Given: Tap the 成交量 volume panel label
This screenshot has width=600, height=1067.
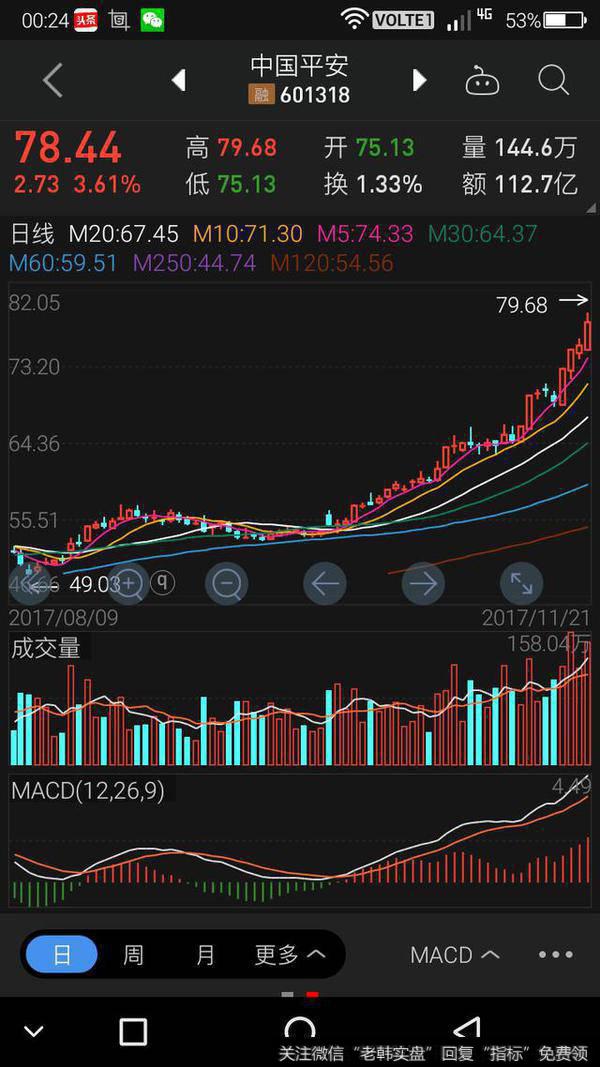Looking at the screenshot, I should click(x=46, y=647).
